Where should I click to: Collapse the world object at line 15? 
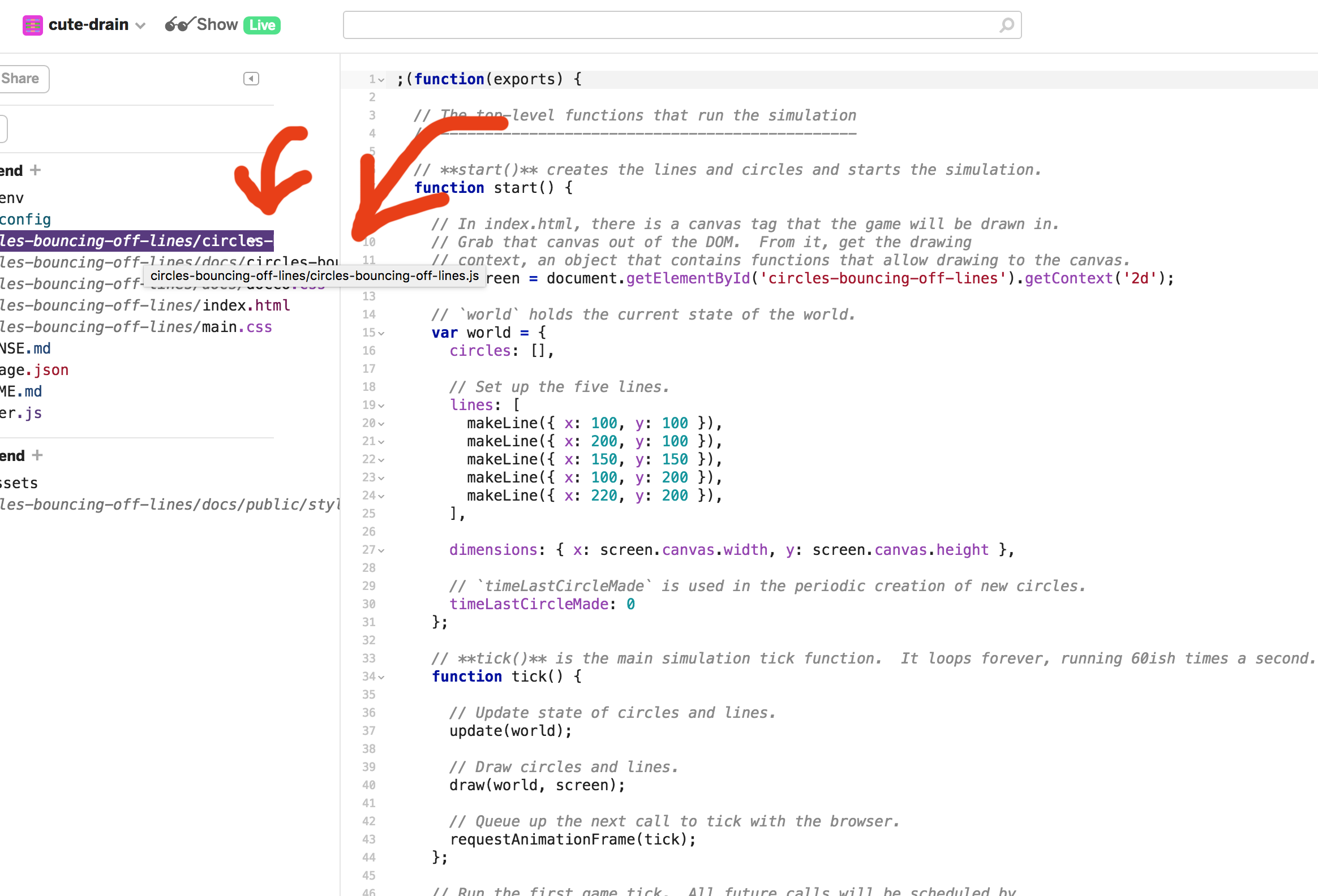381,333
